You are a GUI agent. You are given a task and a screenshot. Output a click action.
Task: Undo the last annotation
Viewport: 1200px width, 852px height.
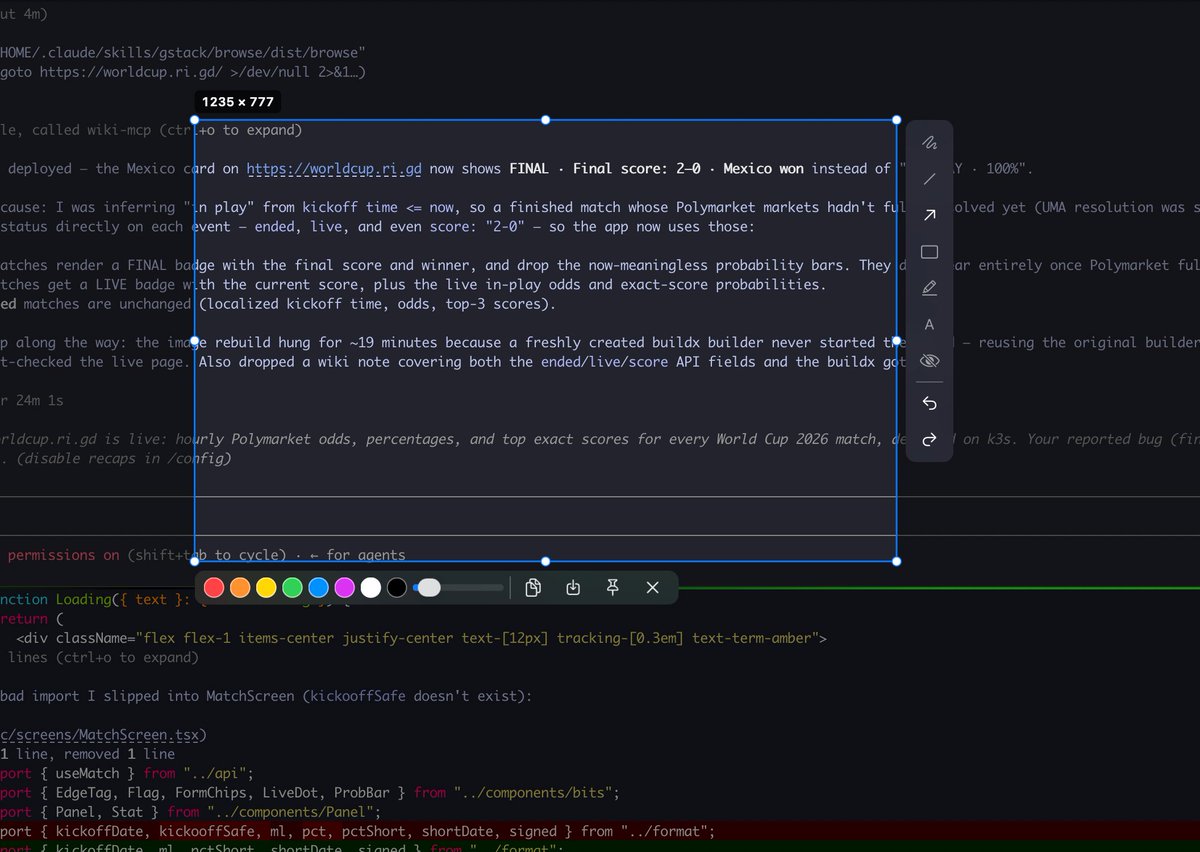pyautogui.click(x=929, y=403)
